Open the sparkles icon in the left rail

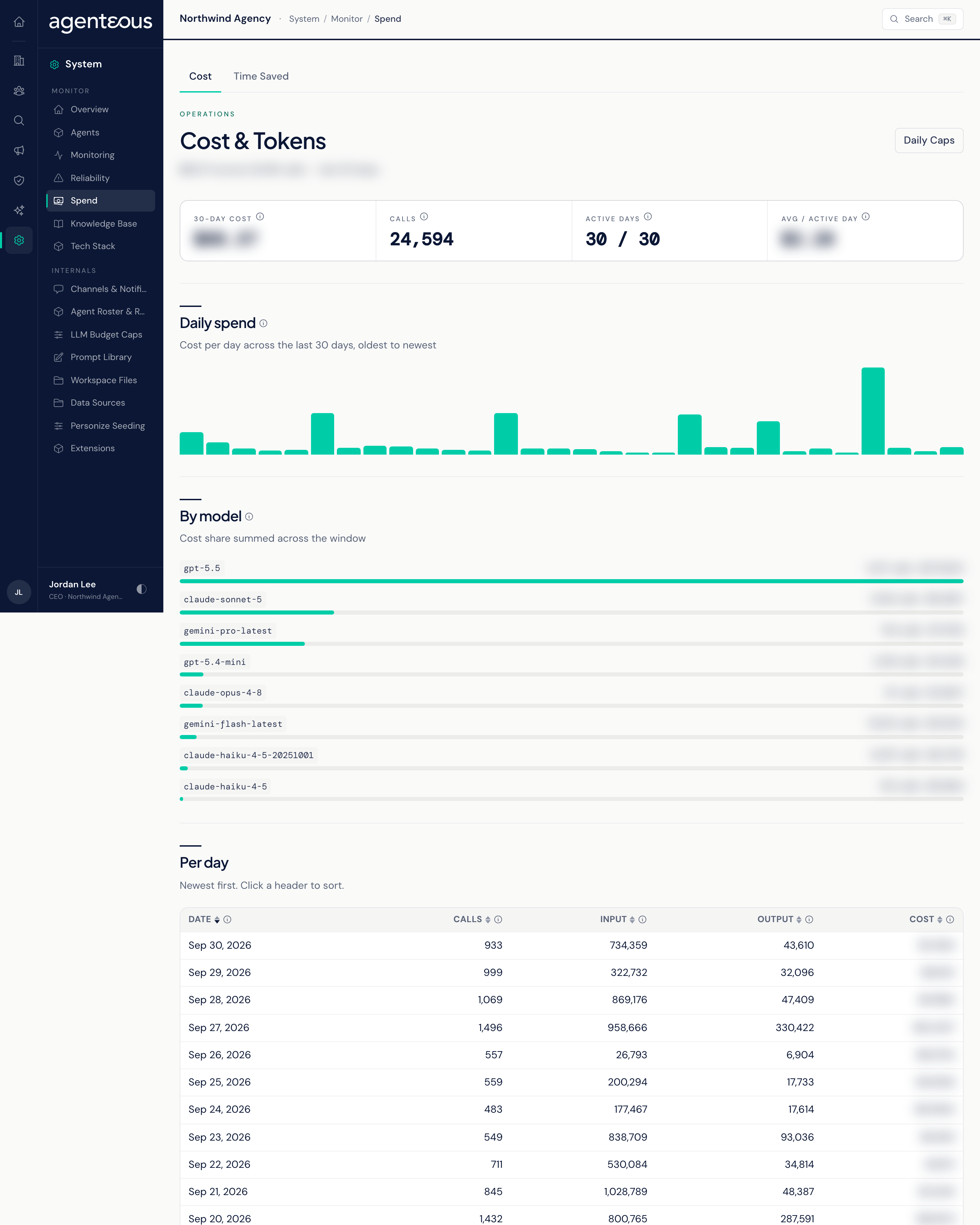pos(19,210)
